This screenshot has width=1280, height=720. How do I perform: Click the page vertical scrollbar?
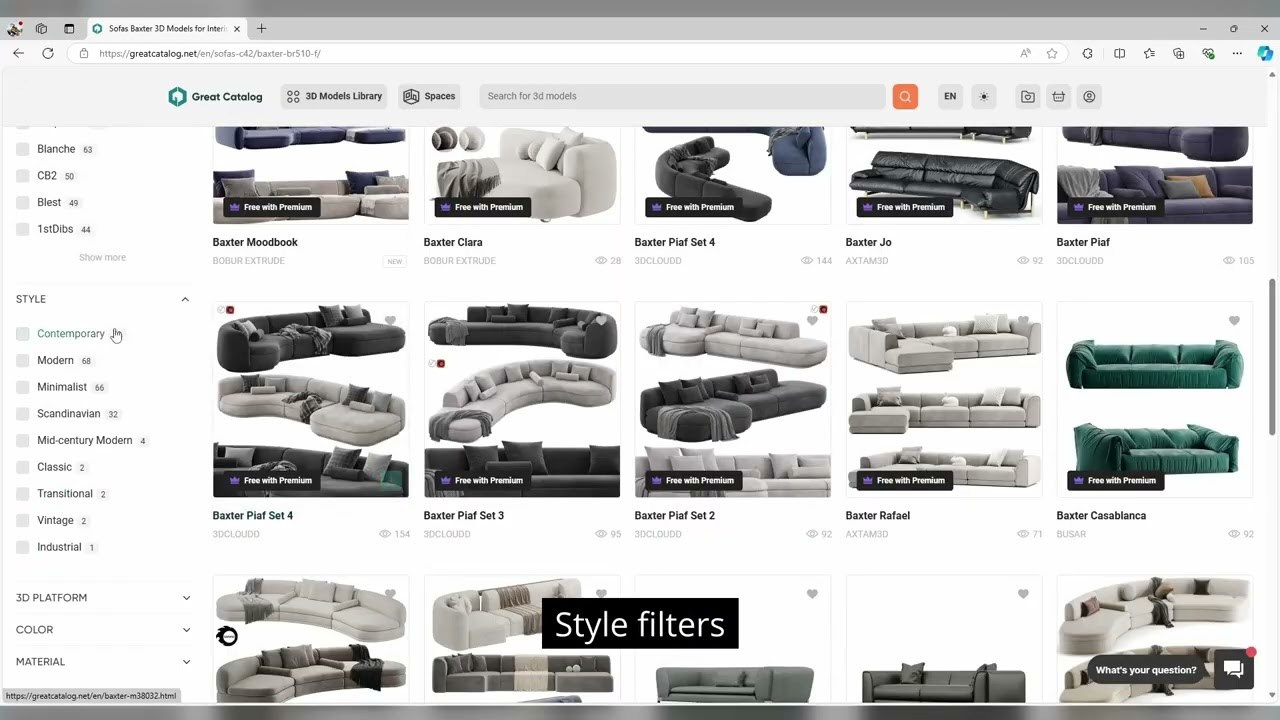(x=1272, y=355)
